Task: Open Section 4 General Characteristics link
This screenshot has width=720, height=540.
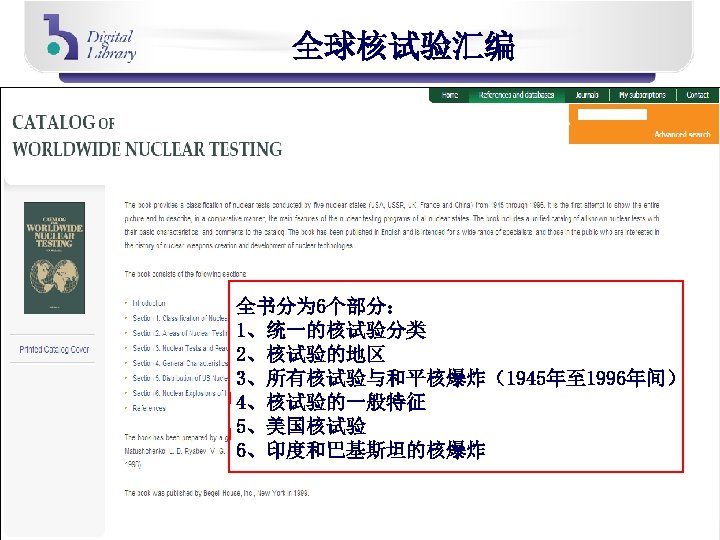Action: coord(180,363)
